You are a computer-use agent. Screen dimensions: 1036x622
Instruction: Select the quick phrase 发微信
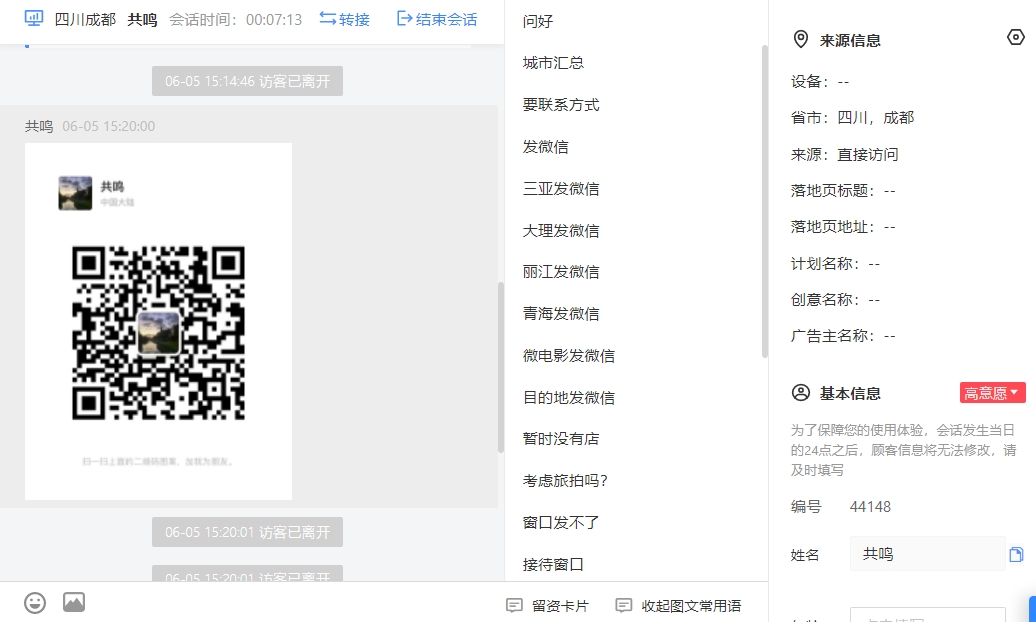[x=545, y=147]
